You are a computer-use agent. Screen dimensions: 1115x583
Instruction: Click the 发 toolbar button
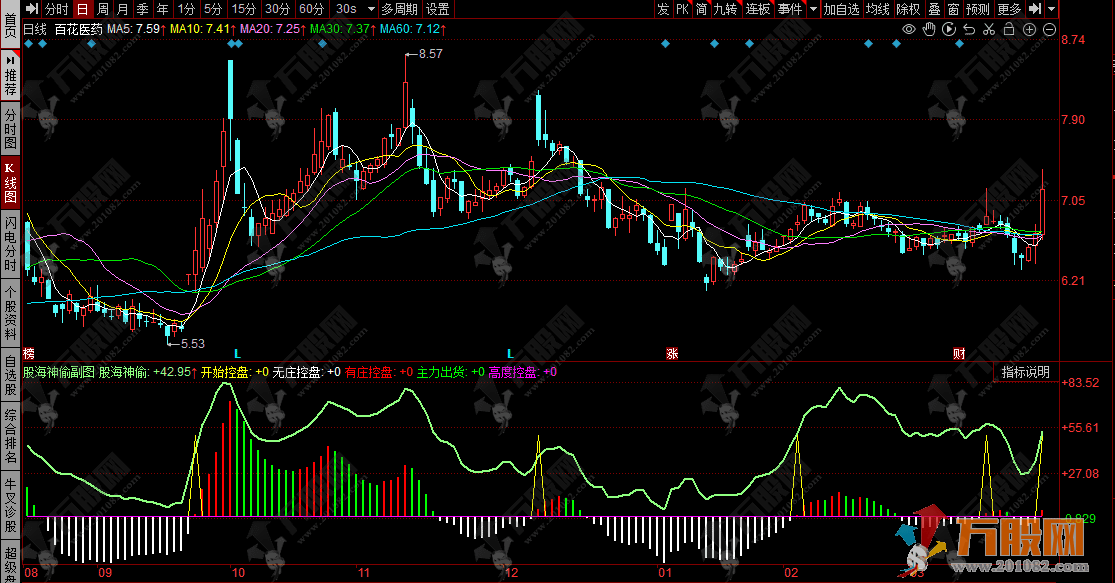coord(663,9)
